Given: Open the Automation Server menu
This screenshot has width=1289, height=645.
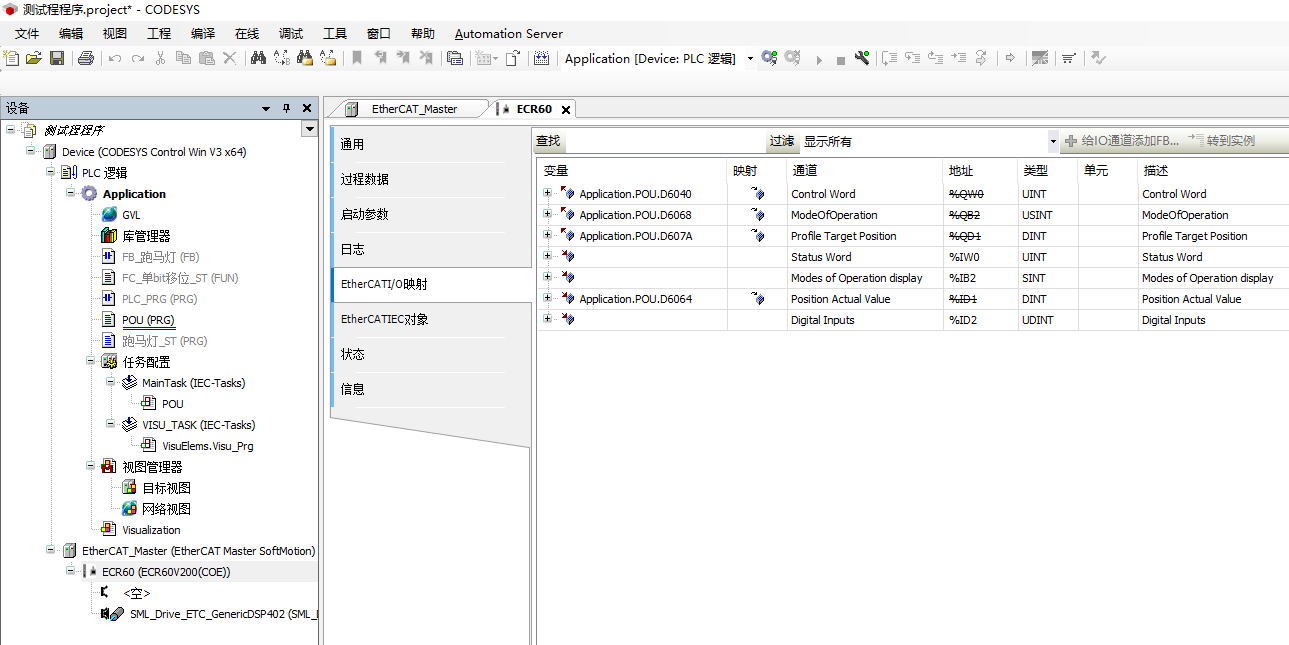Looking at the screenshot, I should point(509,33).
